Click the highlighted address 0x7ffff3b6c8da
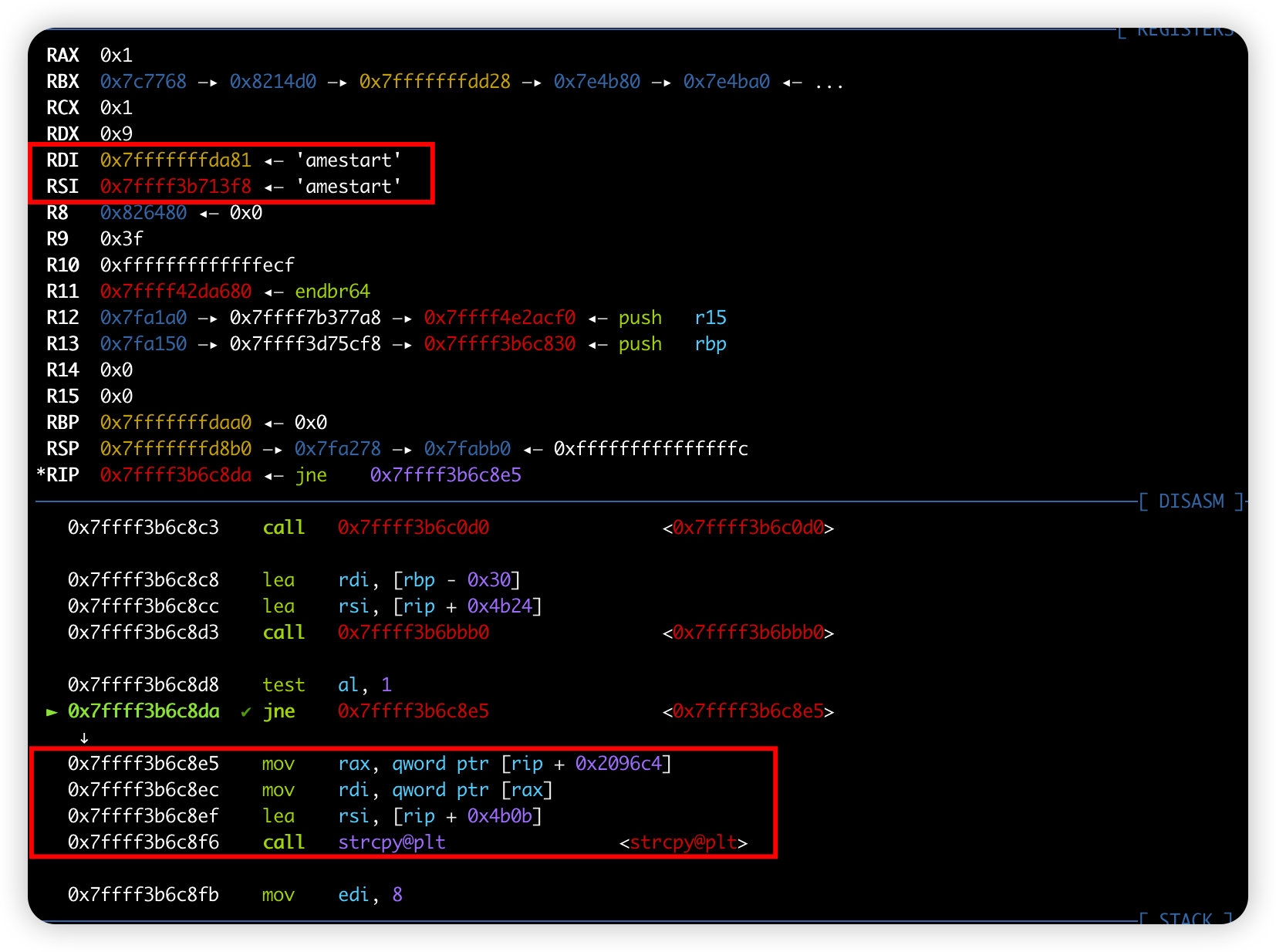Image resolution: width=1276 pixels, height=952 pixels. 143,711
